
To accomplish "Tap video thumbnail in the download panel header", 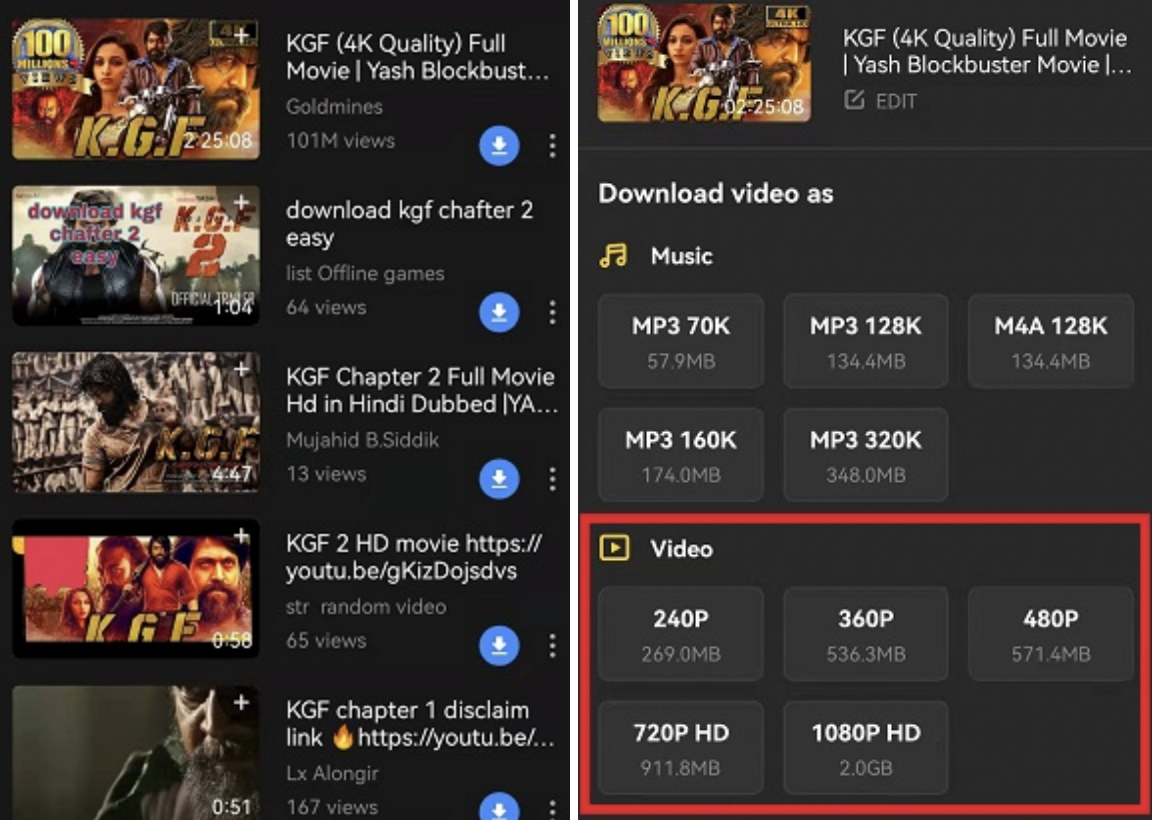I will click(705, 62).
